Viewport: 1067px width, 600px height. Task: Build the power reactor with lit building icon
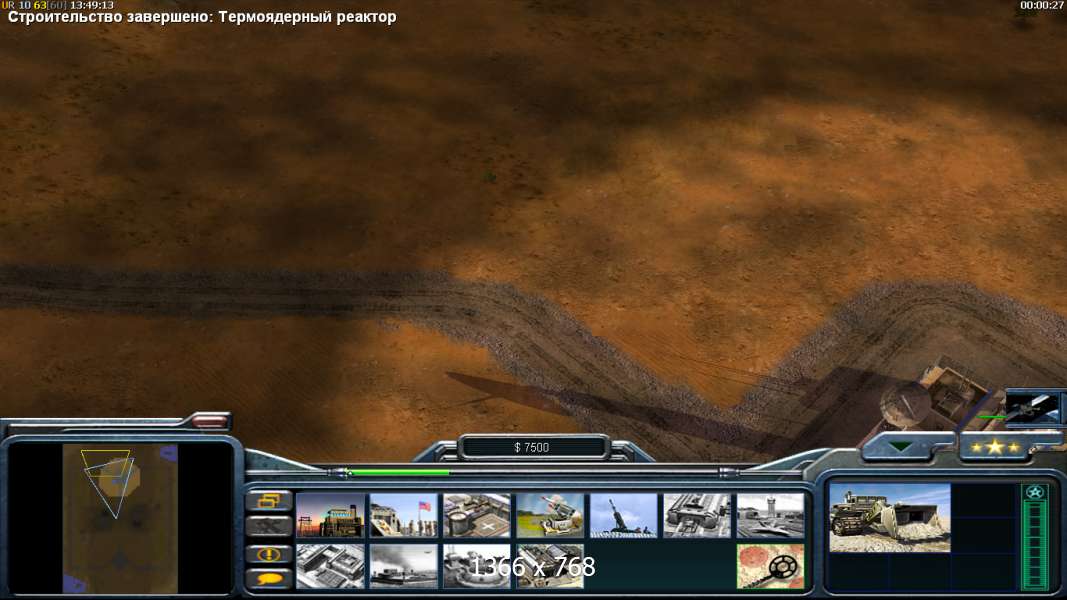[x=330, y=515]
